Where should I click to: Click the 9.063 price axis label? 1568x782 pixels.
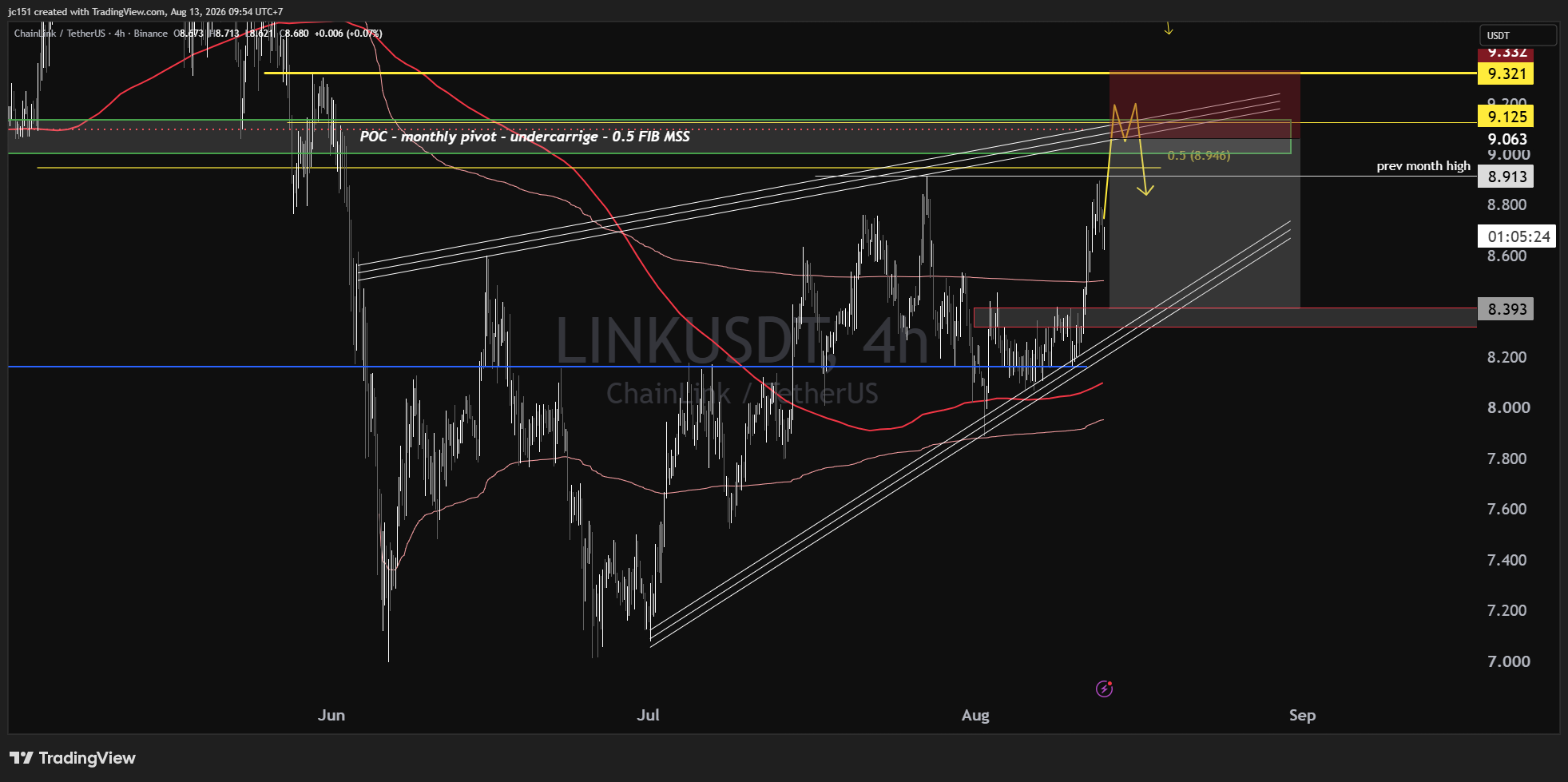click(1506, 139)
